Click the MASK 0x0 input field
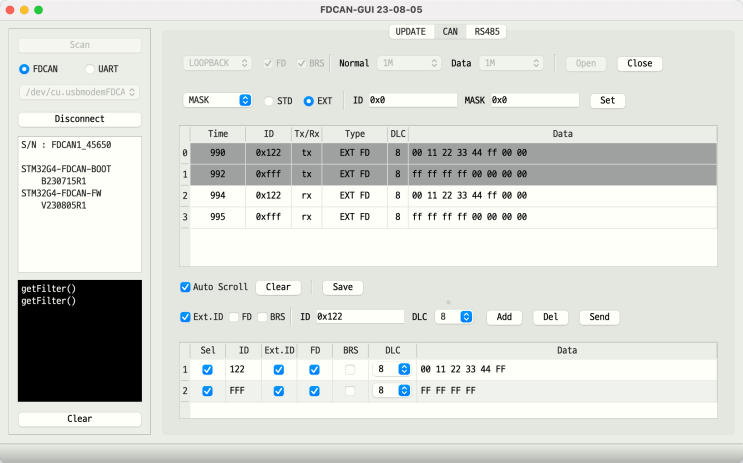Image resolution: width=743 pixels, height=463 pixels. click(x=535, y=100)
